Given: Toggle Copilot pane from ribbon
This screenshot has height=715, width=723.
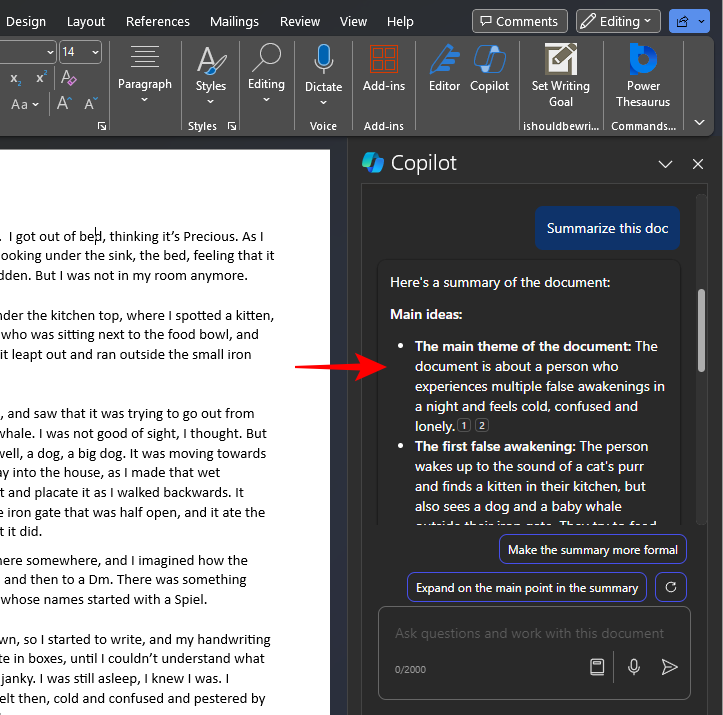Looking at the screenshot, I should (489, 68).
